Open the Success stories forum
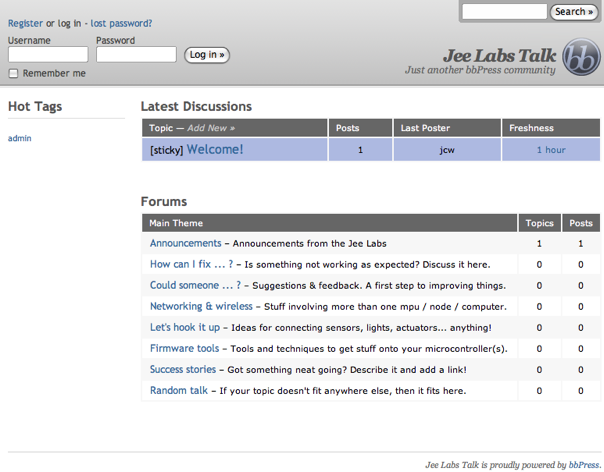Image resolution: width=604 pixels, height=472 pixels. [x=183, y=370]
